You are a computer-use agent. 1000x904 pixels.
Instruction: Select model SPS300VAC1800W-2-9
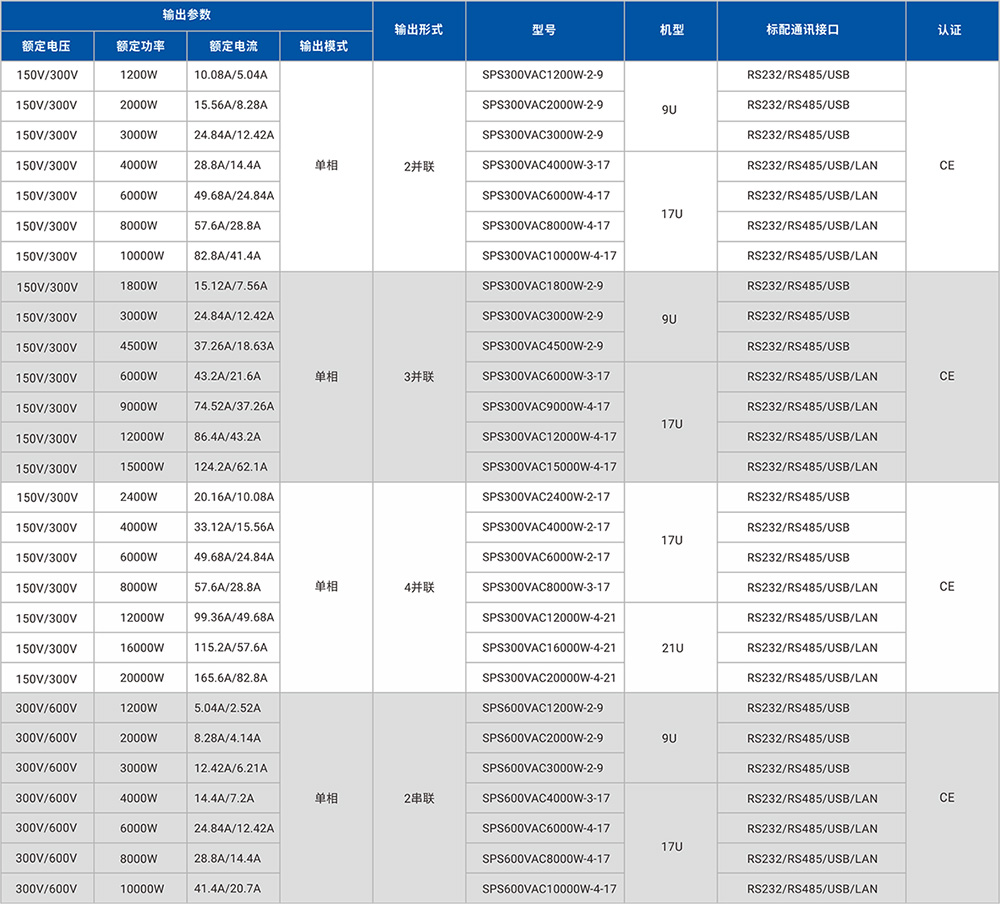[545, 286]
